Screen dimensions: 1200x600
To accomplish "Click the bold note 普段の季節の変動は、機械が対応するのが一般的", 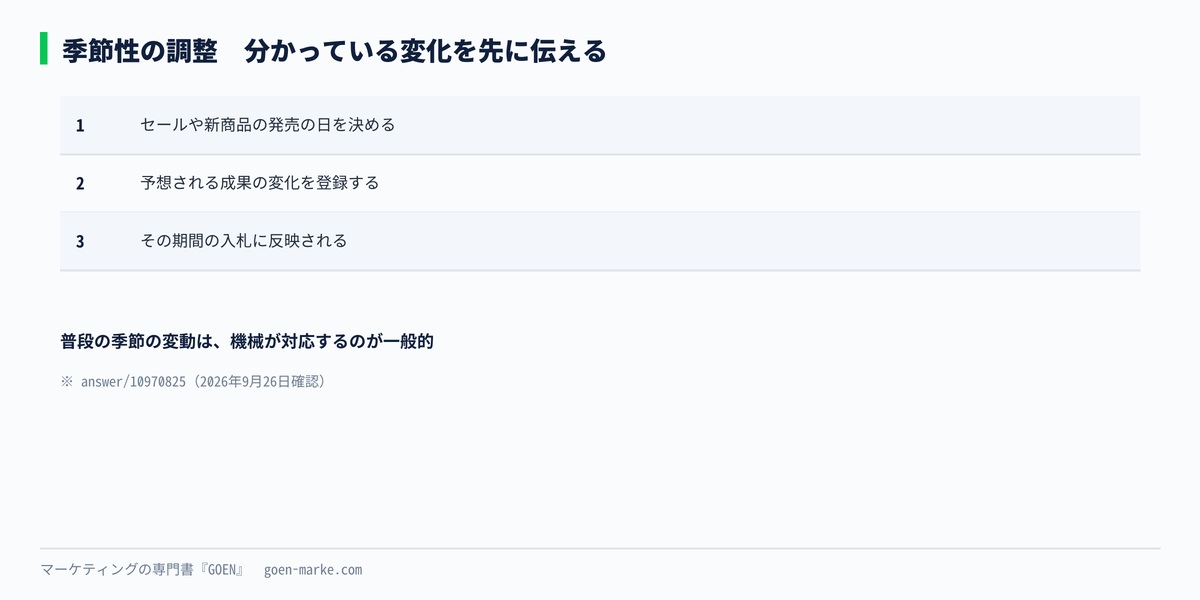I will coord(247,341).
